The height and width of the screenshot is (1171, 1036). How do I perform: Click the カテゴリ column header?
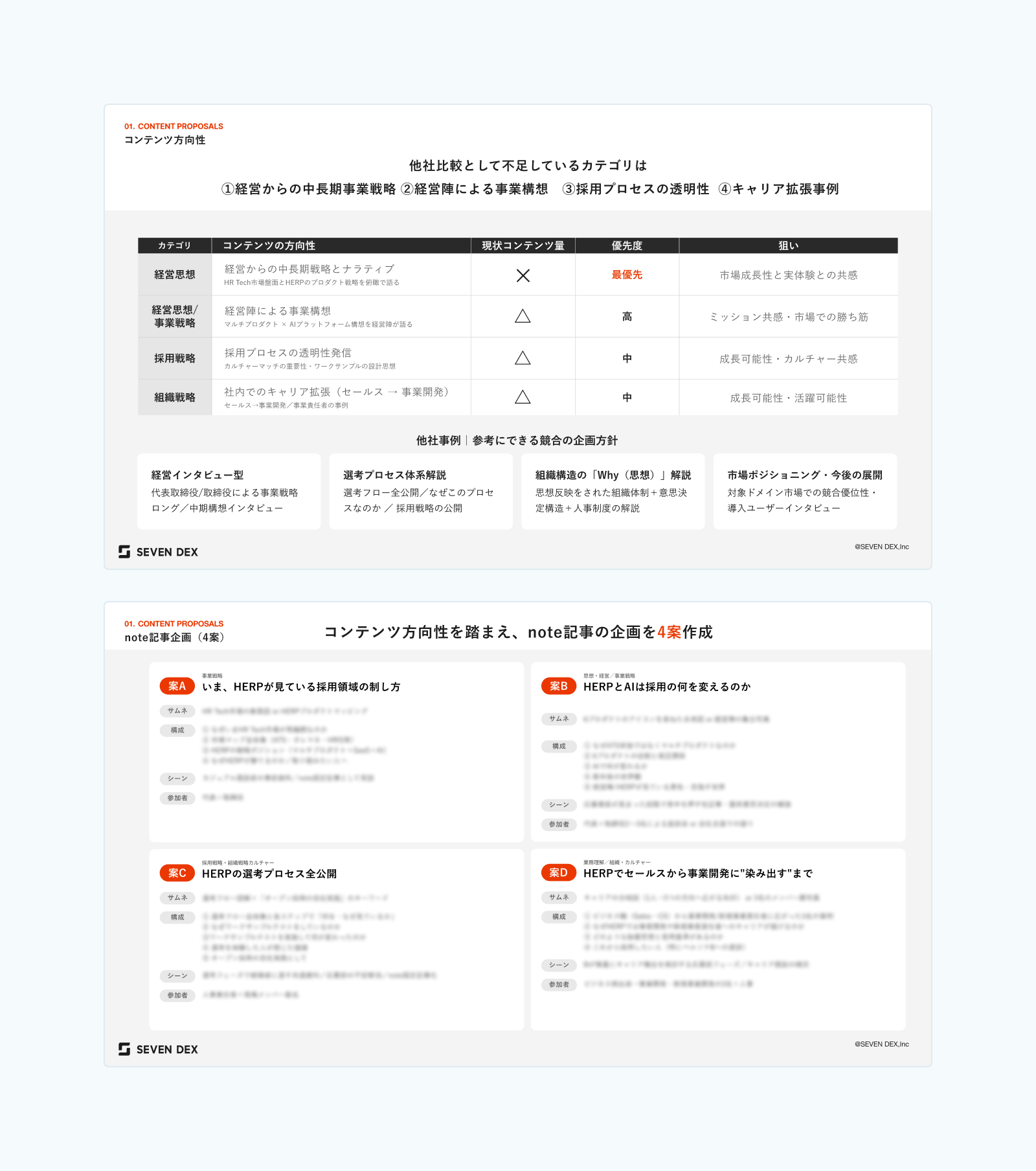pos(175,245)
